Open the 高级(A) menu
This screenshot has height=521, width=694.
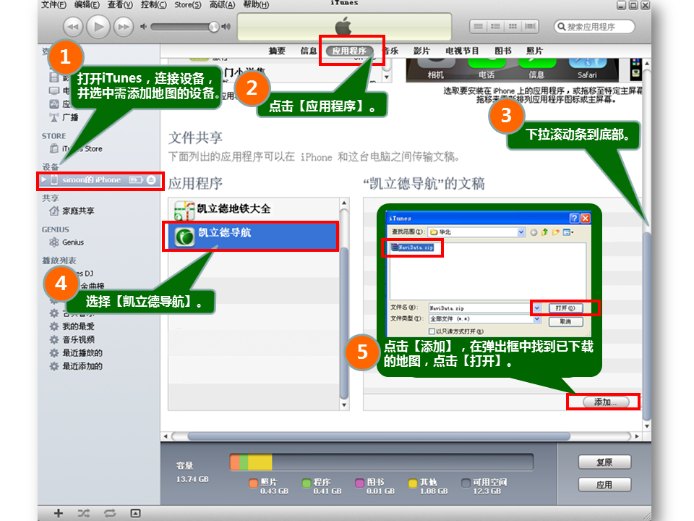coord(222,5)
